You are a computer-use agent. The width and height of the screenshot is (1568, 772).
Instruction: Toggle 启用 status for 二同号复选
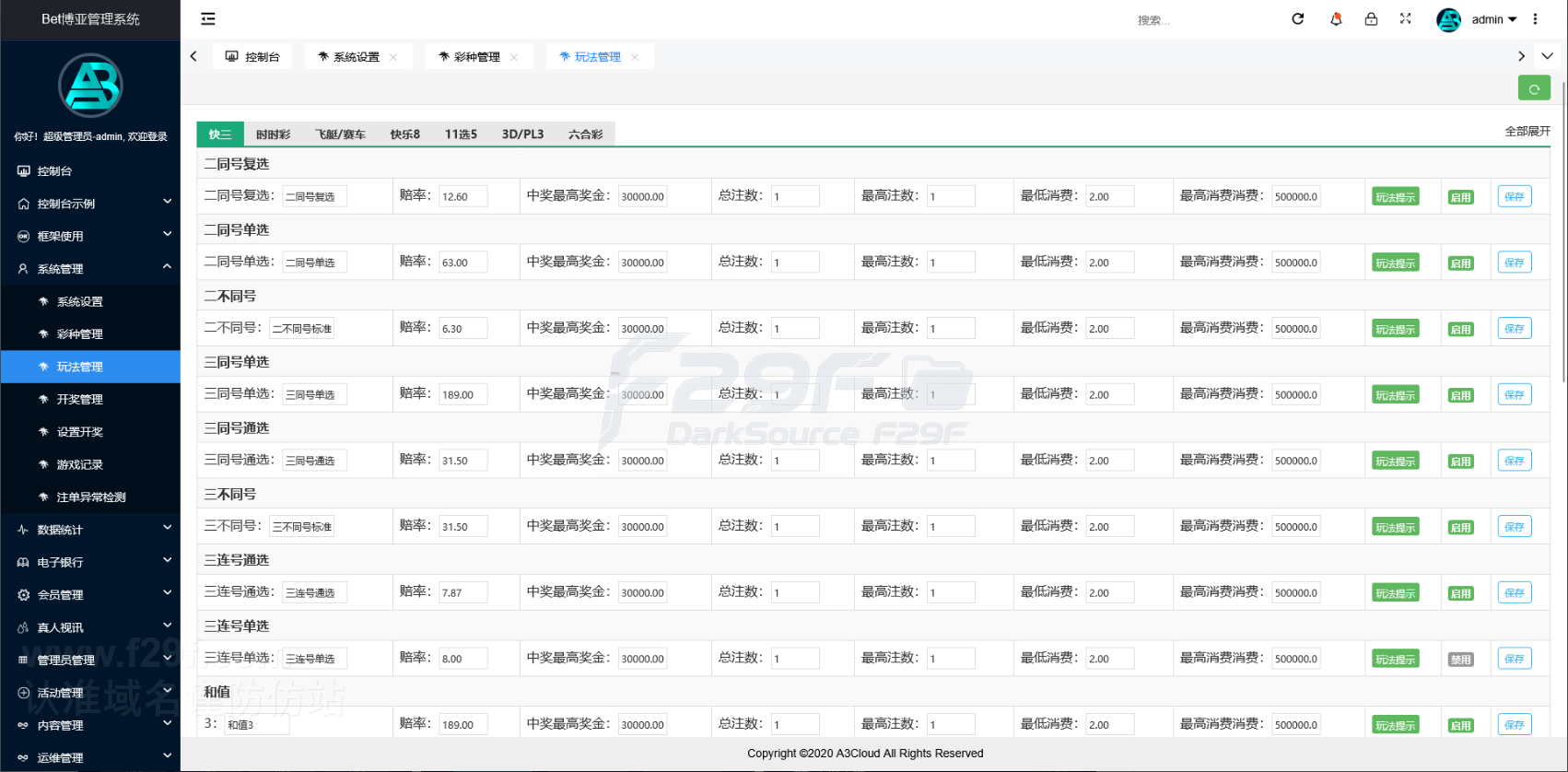point(1460,197)
